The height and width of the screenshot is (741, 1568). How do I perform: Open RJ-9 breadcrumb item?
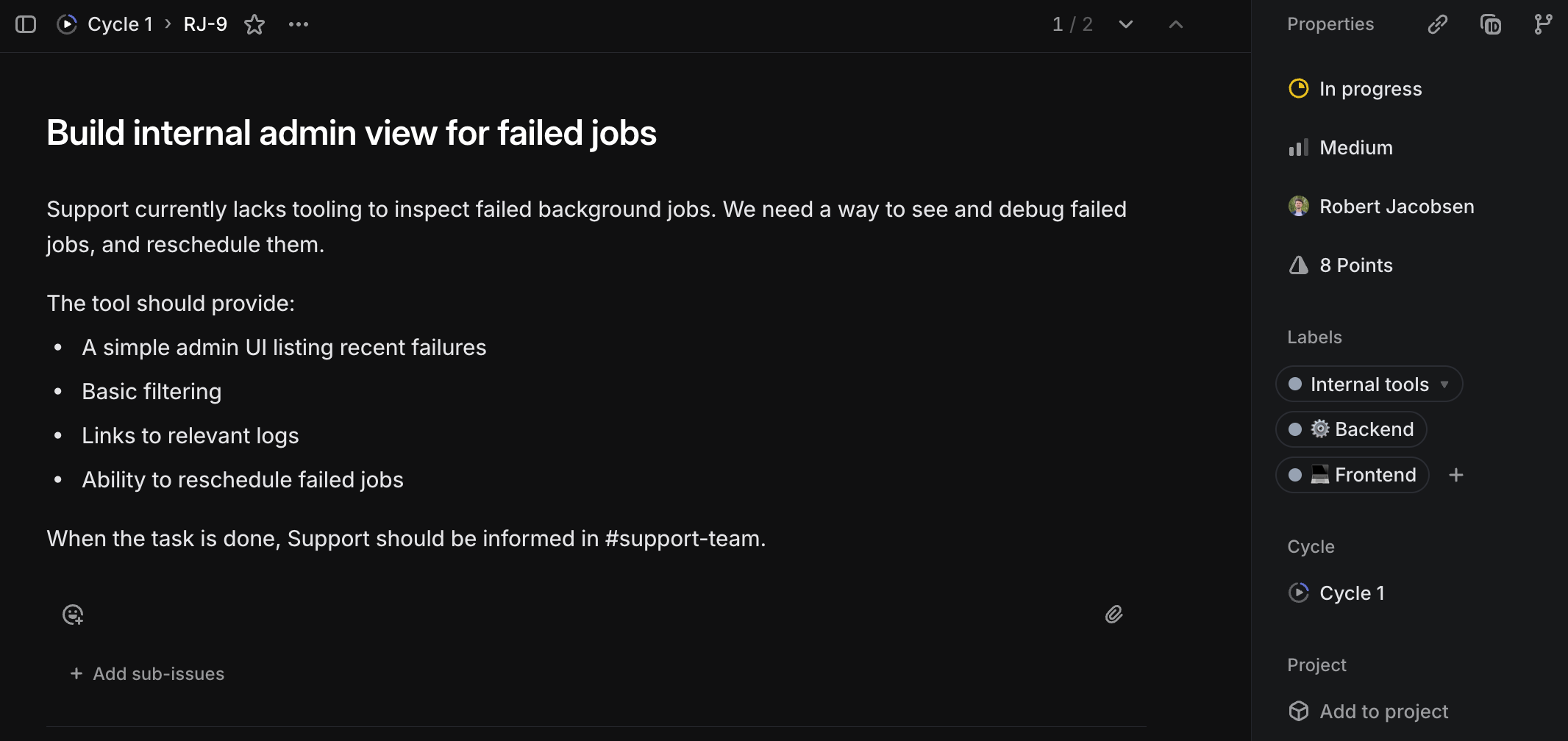pyautogui.click(x=205, y=24)
